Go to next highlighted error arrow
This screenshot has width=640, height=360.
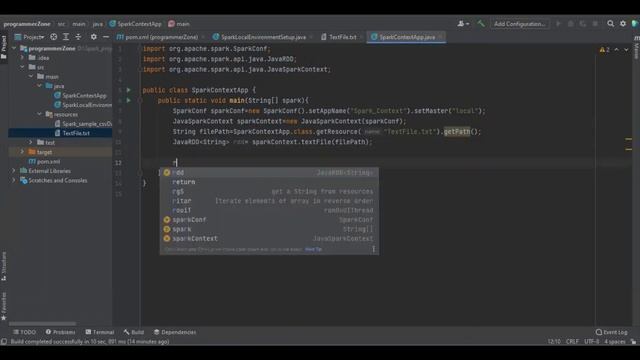pos(626,50)
